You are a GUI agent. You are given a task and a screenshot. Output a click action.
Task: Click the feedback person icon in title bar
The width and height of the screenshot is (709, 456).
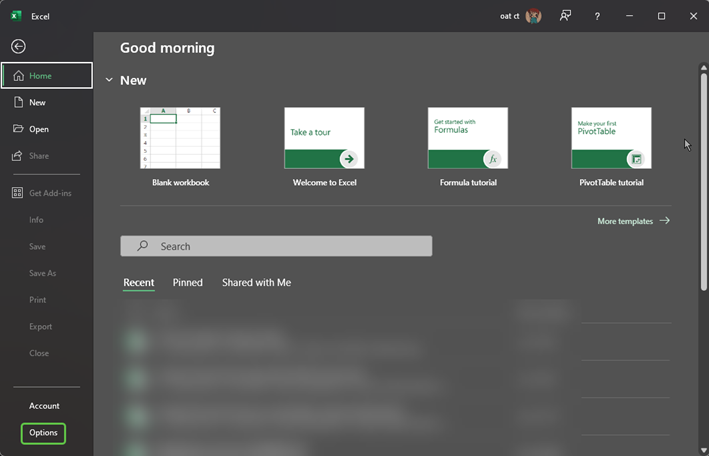click(565, 16)
